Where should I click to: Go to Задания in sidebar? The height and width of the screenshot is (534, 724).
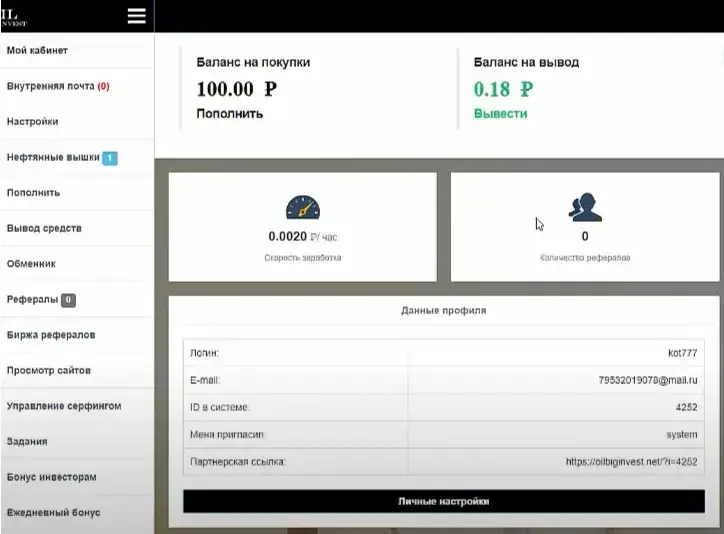click(27, 441)
